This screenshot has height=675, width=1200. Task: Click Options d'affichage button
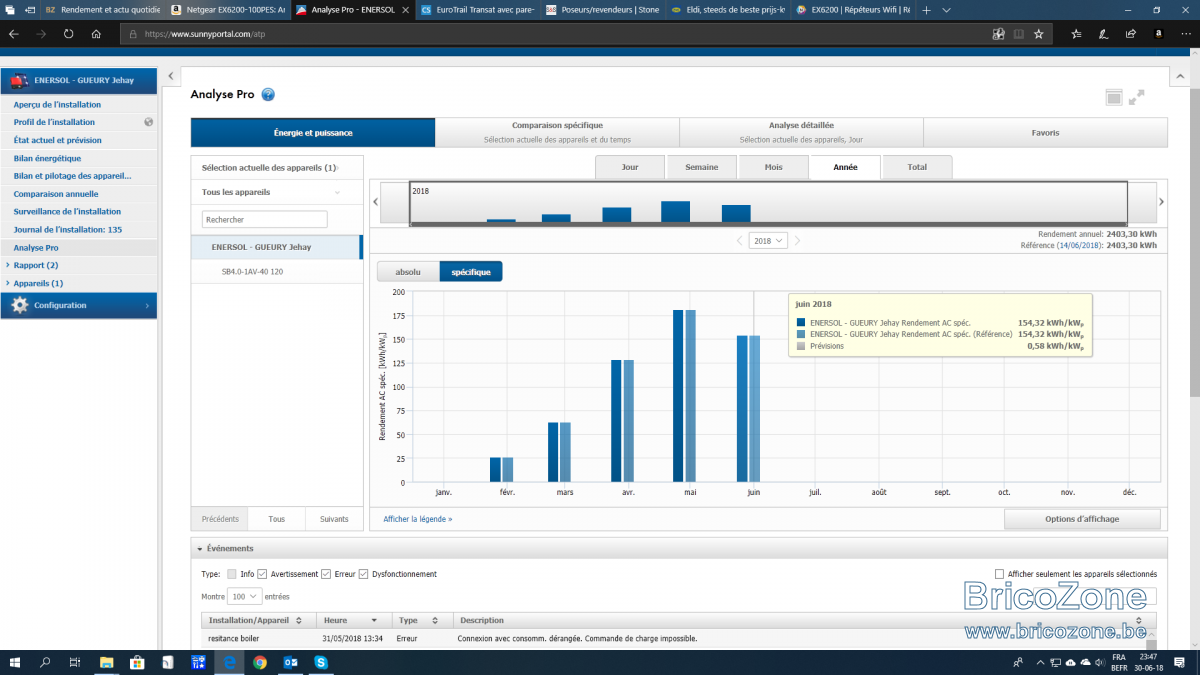click(x=1082, y=519)
